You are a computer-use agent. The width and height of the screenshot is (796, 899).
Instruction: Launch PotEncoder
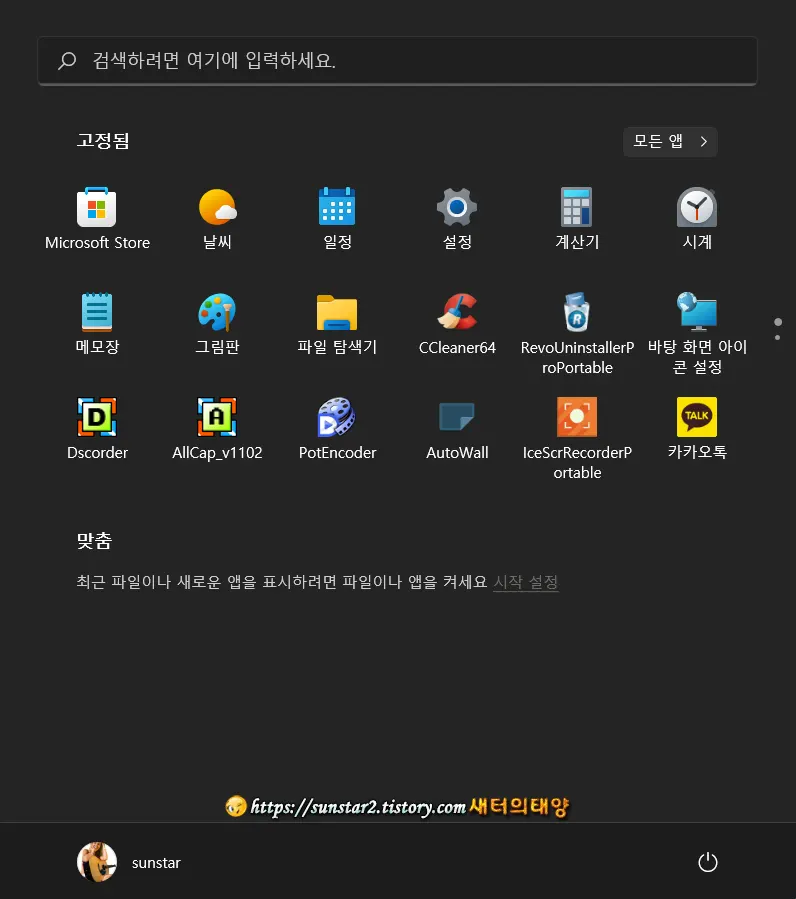[x=337, y=429]
